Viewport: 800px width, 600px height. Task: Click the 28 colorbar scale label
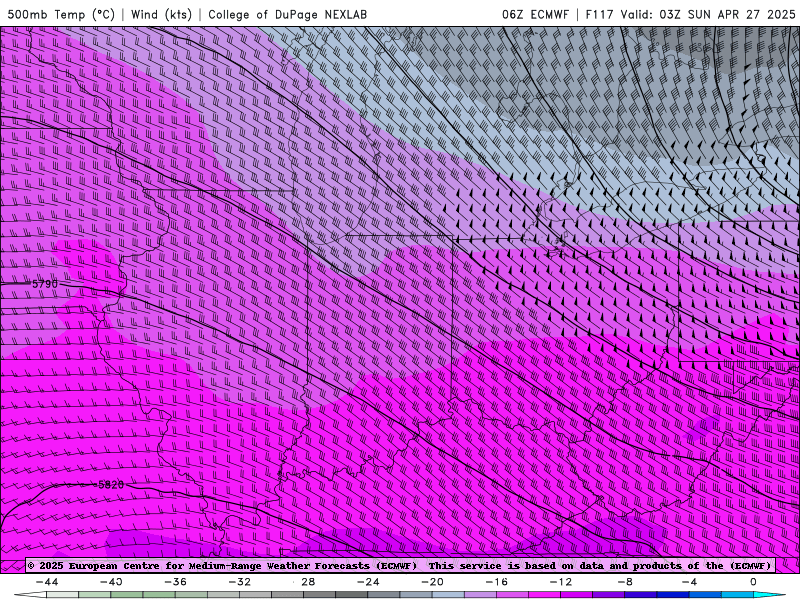(308, 582)
